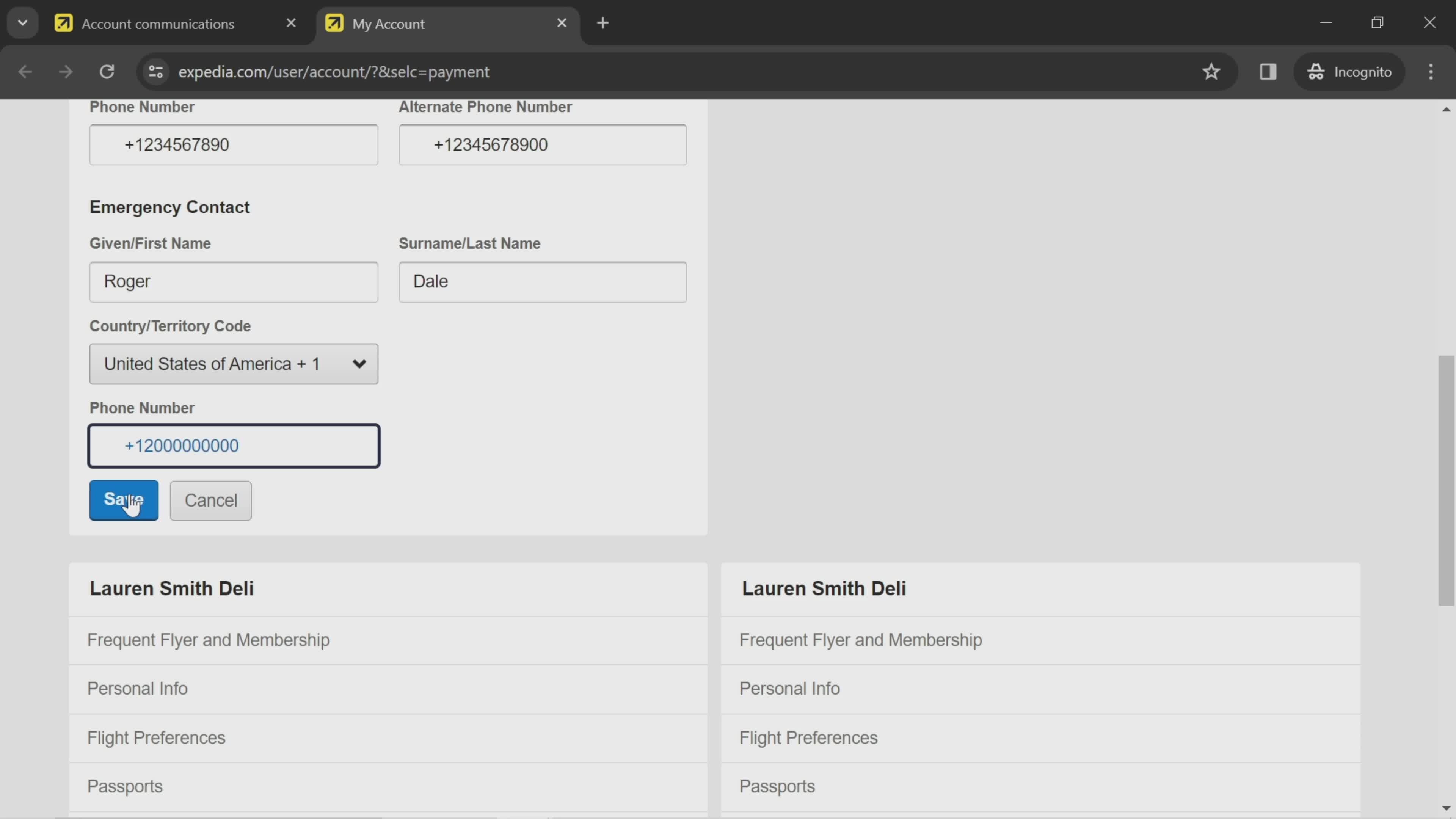Click the Cancel button to discard changes
Image resolution: width=1456 pixels, height=819 pixels.
coord(210,500)
